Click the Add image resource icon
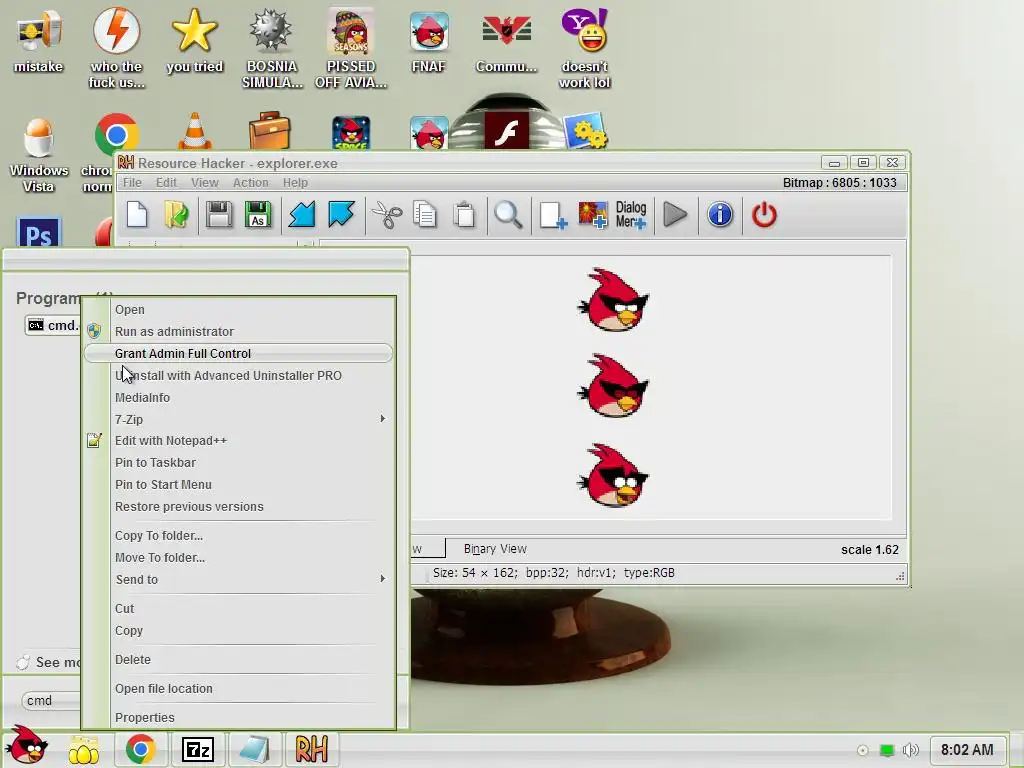The width and height of the screenshot is (1024, 768). click(x=592, y=215)
